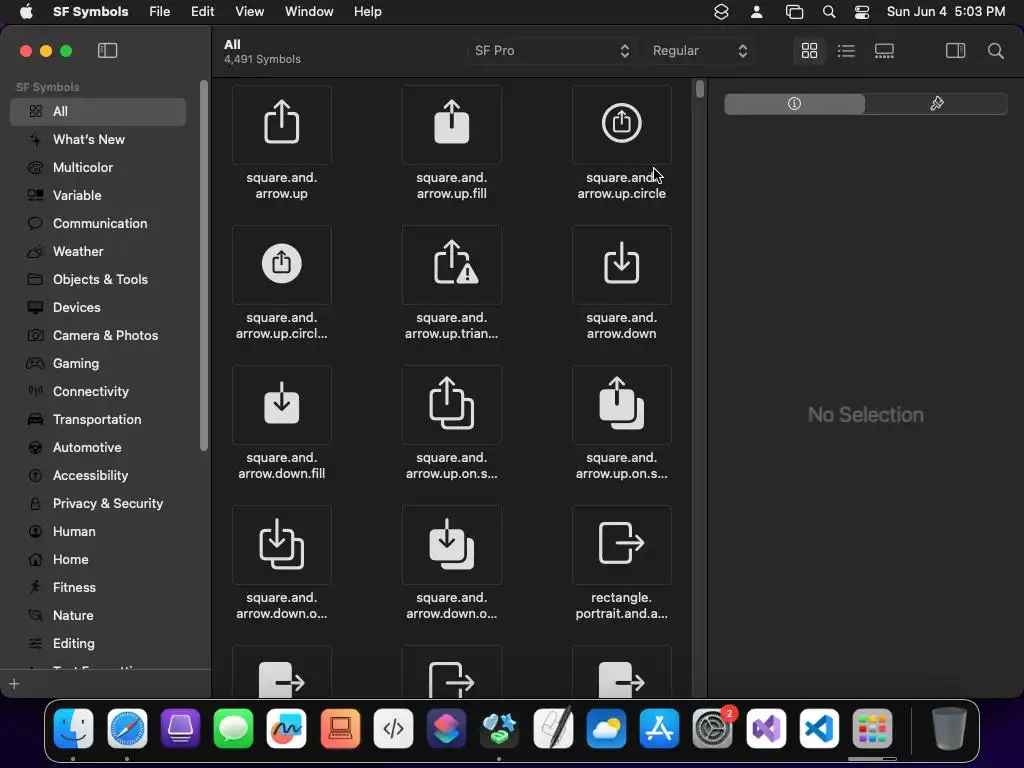Screen dimensions: 1024x768
Task: Open the Camera & Photos category
Action: (x=98, y=336)
